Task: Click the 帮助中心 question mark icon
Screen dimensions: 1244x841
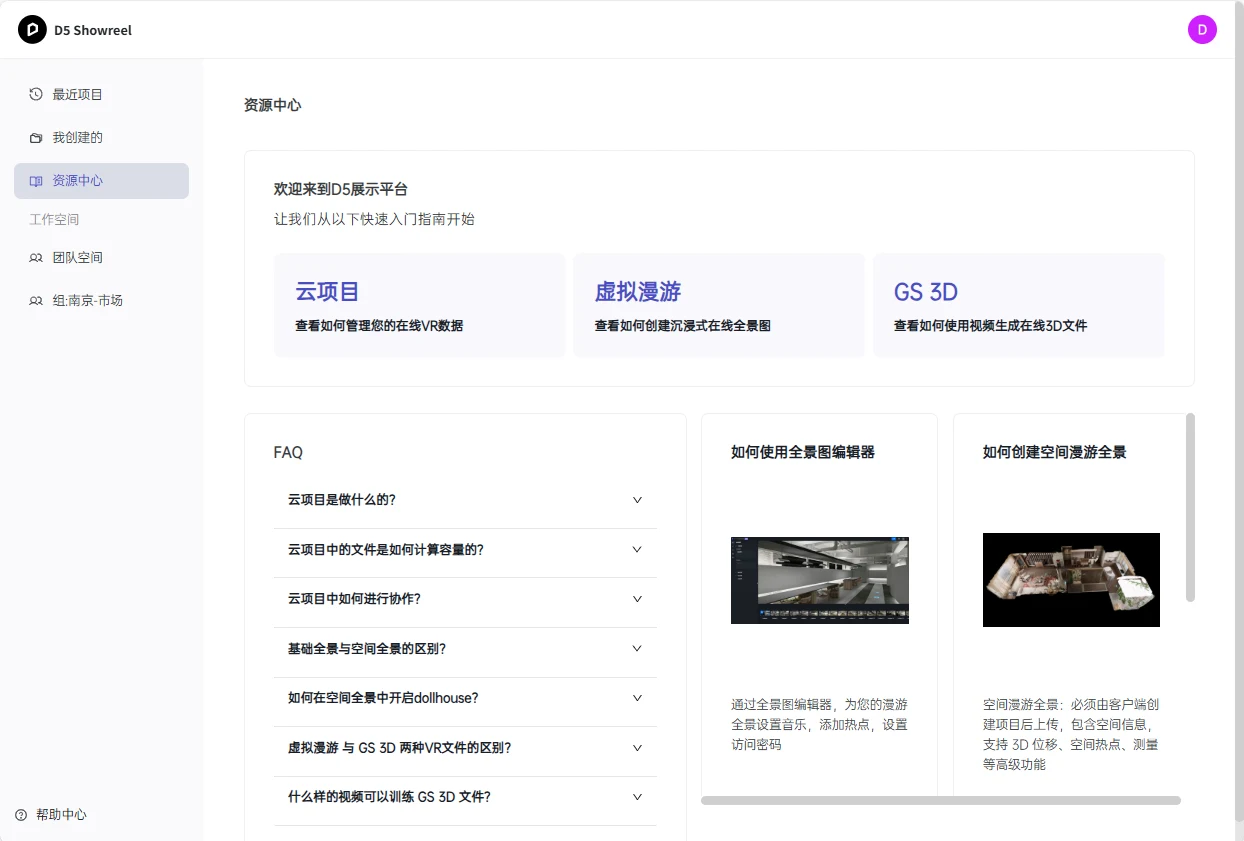Action: (x=21, y=815)
